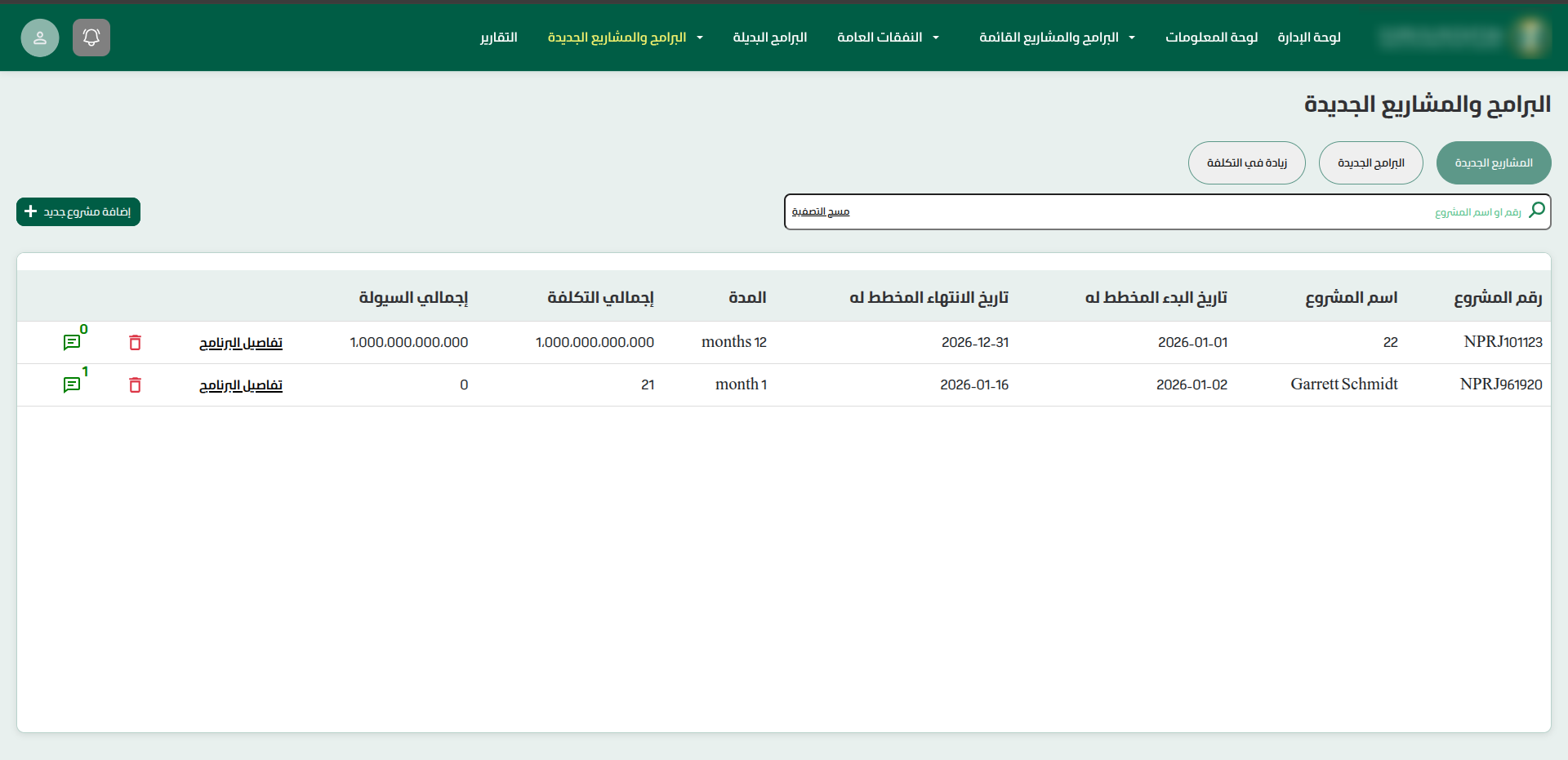
Task: Open تفاصيل البرنامج for project NPRJ961920
Action: point(241,385)
